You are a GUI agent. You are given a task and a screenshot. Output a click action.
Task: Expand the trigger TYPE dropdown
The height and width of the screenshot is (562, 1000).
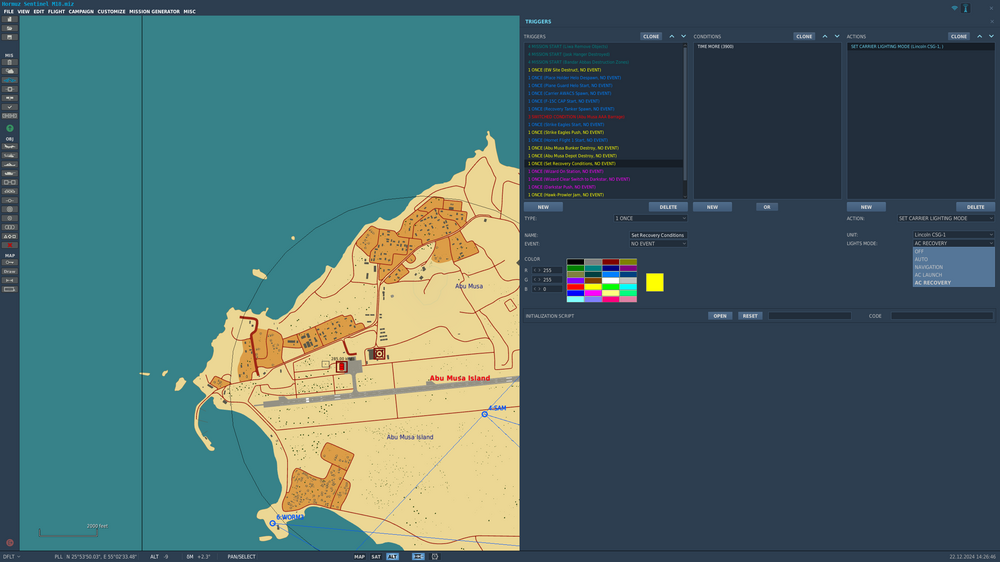(x=650, y=218)
